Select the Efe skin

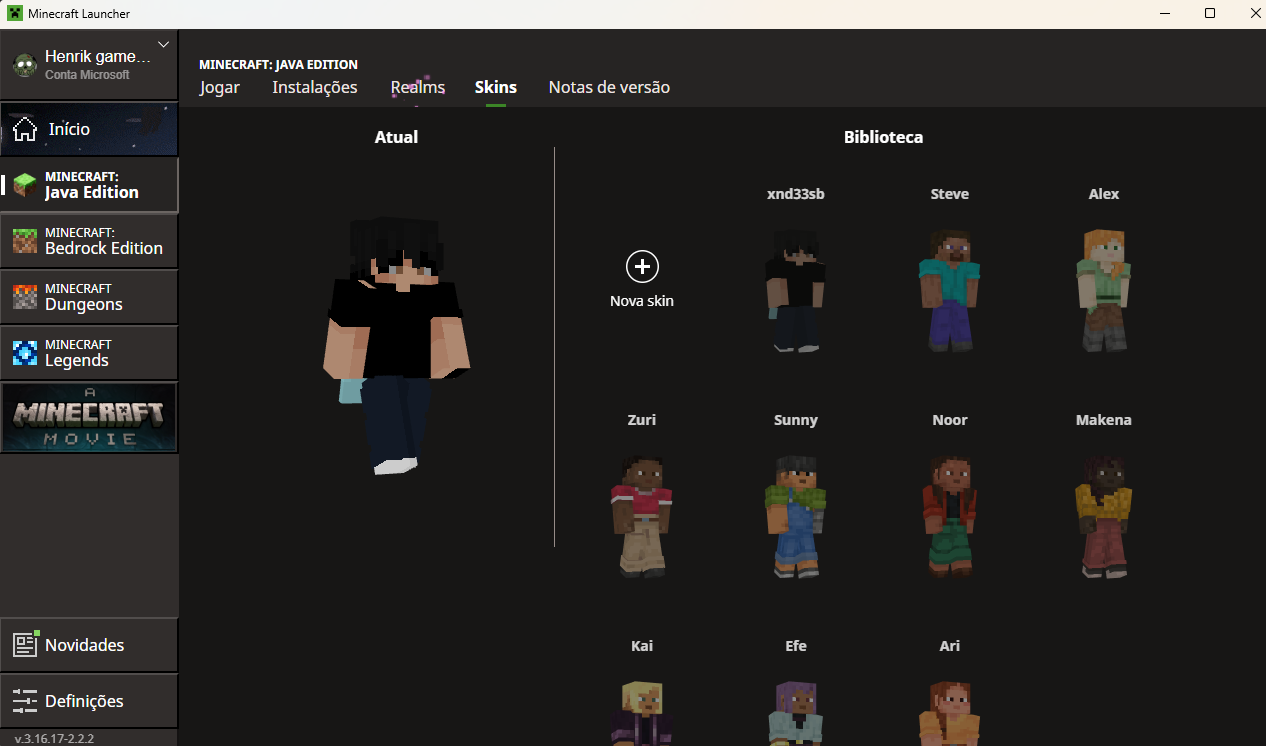tap(796, 713)
